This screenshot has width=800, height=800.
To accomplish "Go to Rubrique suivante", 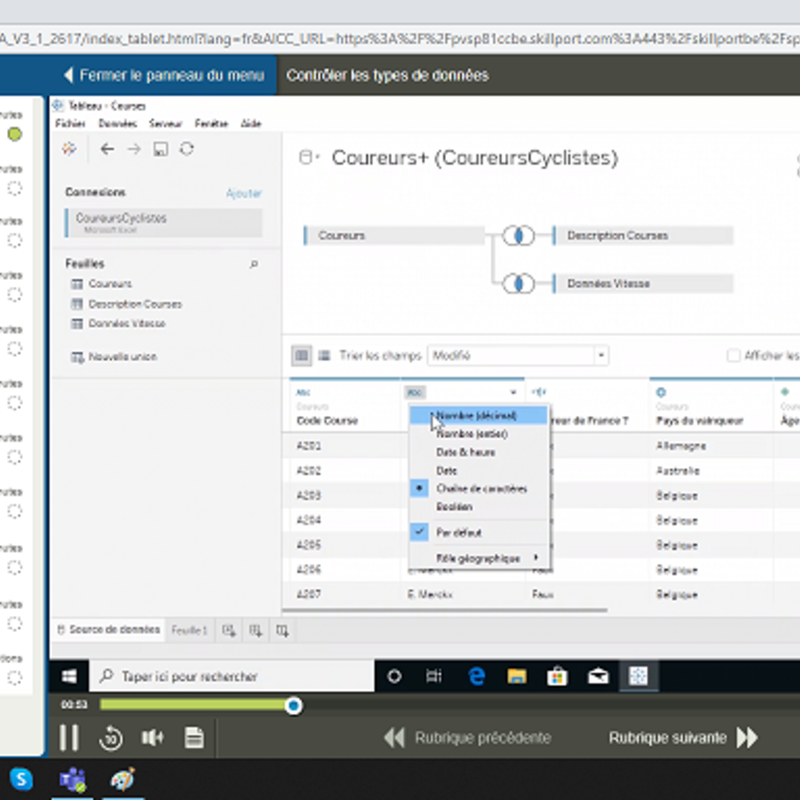I will click(683, 738).
